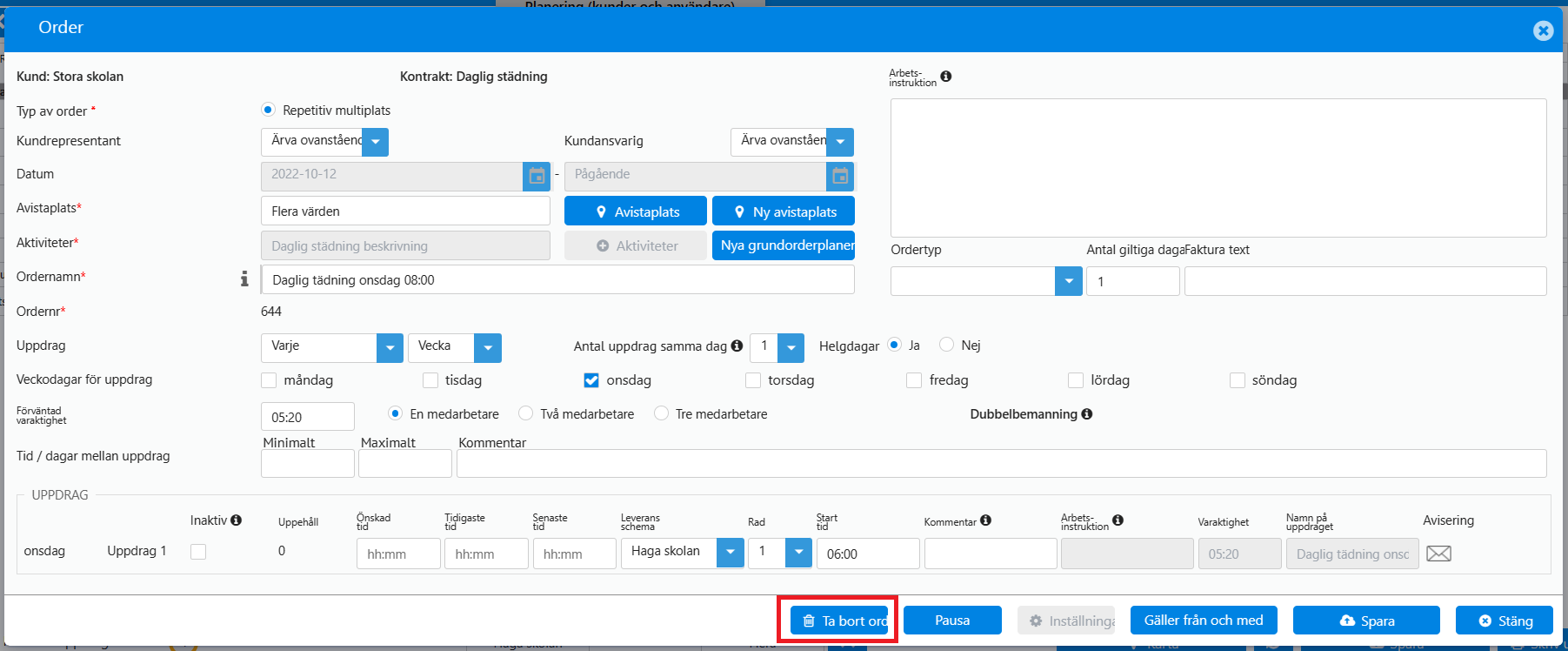This screenshot has width=1568, height=651.
Task: Expand the Kundansvarig dropdown
Action: (x=840, y=142)
